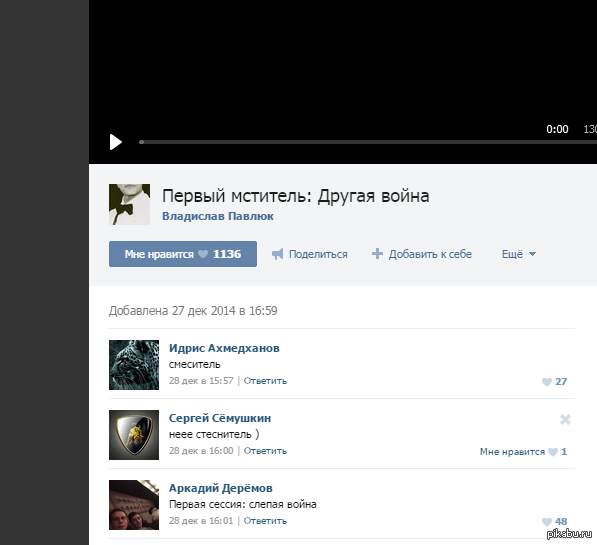
Task: Reply to Аркадий Дерёмов comment
Action: tap(265, 521)
